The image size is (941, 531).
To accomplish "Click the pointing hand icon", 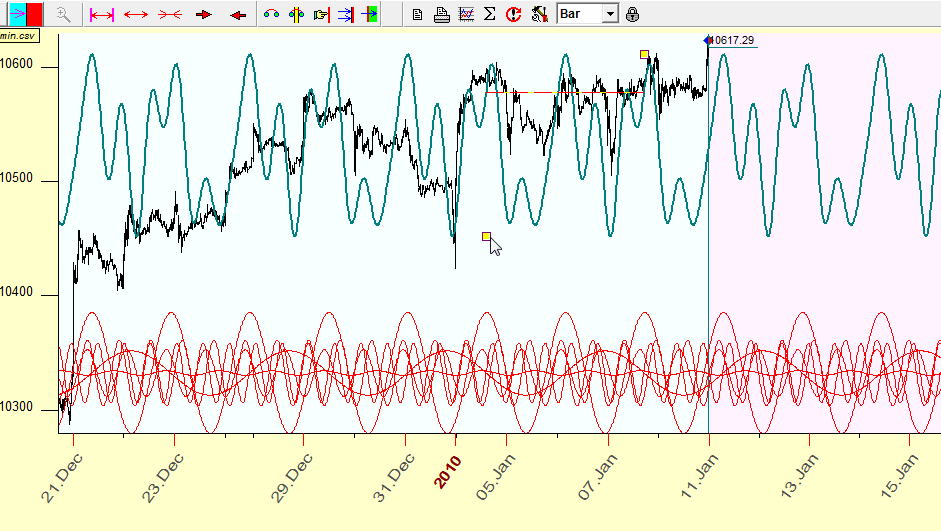I will point(320,14).
